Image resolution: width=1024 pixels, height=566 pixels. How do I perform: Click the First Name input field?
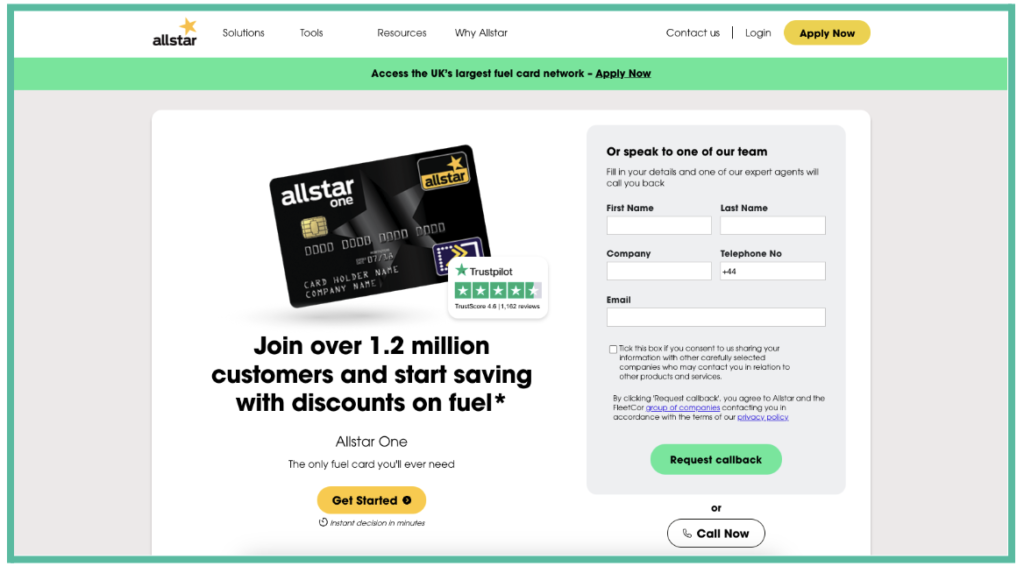(659, 225)
